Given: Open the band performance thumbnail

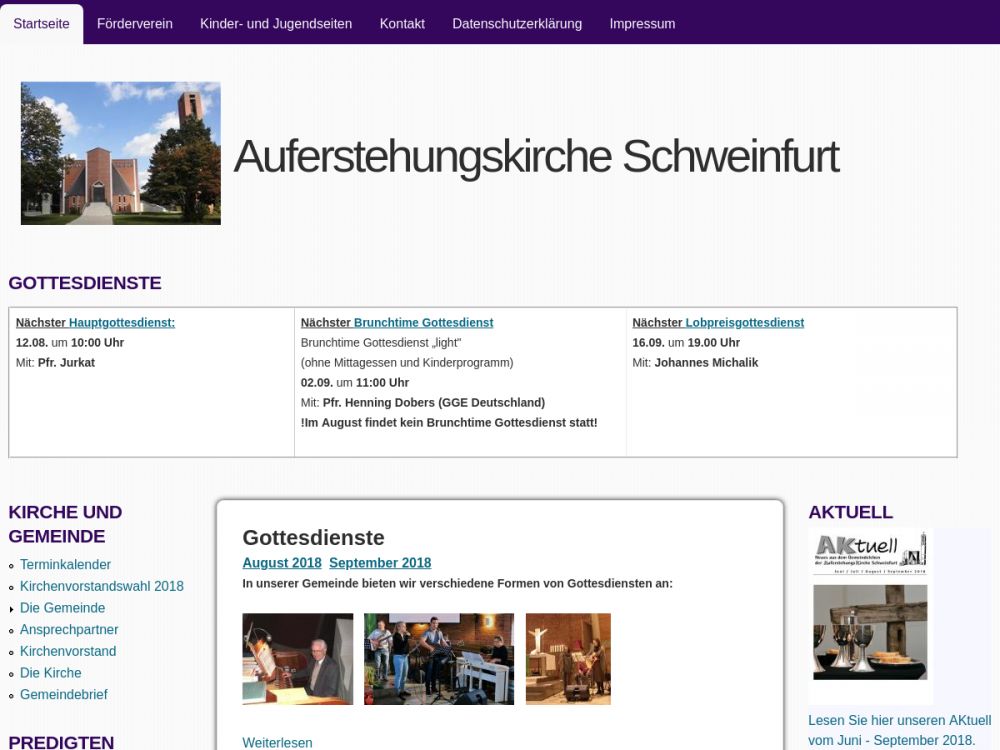Looking at the screenshot, I should point(438,659).
